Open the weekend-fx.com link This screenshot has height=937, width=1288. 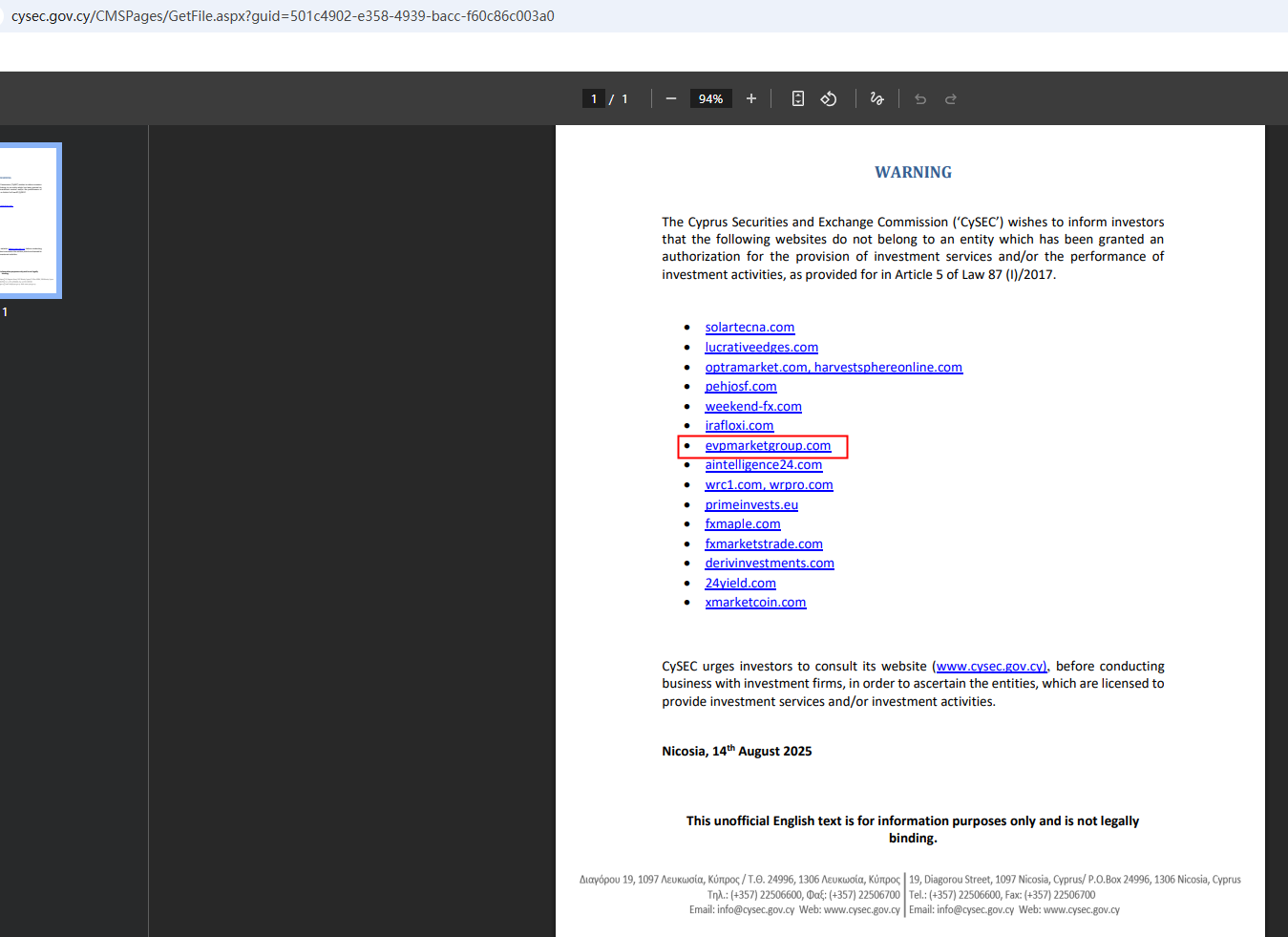[x=753, y=407]
